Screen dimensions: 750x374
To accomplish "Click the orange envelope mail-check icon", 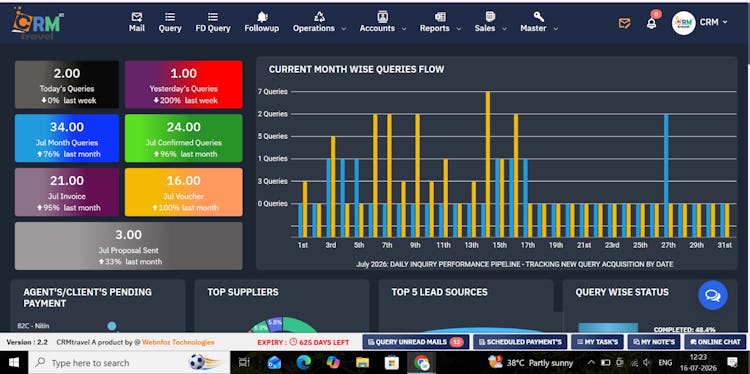I will pyautogui.click(x=624, y=23).
